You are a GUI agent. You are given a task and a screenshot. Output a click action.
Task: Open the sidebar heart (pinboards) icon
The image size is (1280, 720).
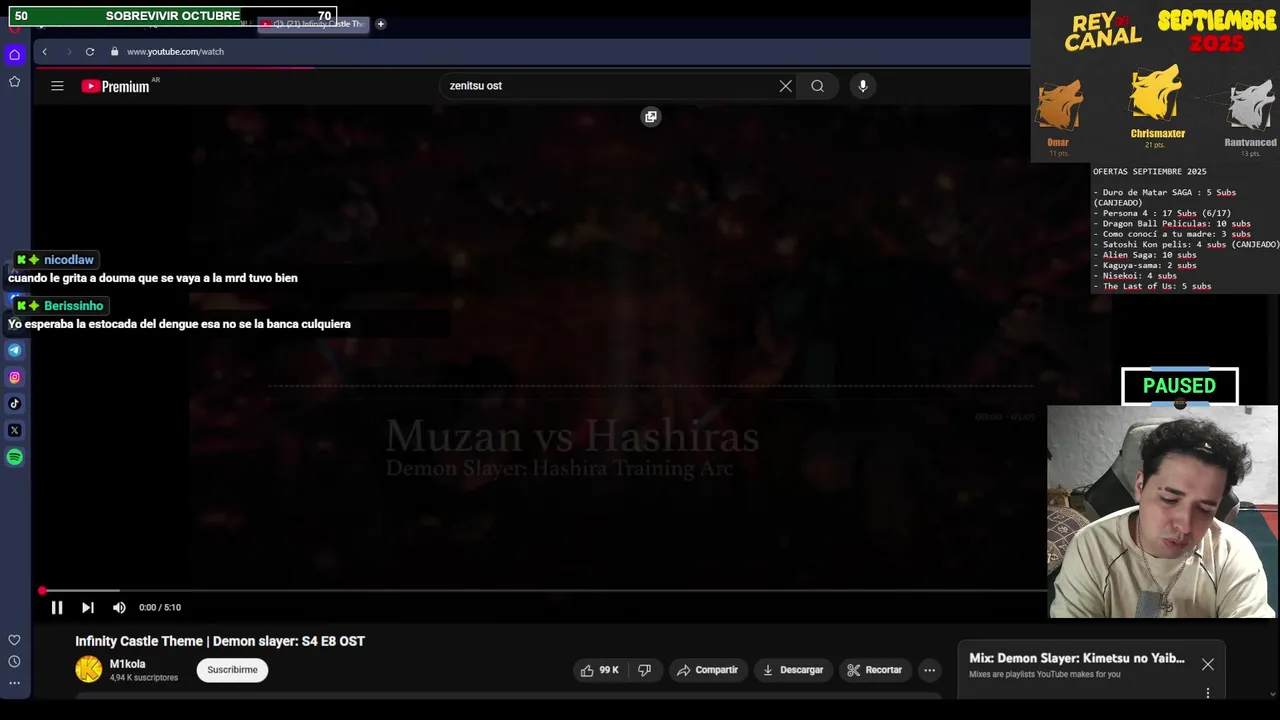point(14,640)
